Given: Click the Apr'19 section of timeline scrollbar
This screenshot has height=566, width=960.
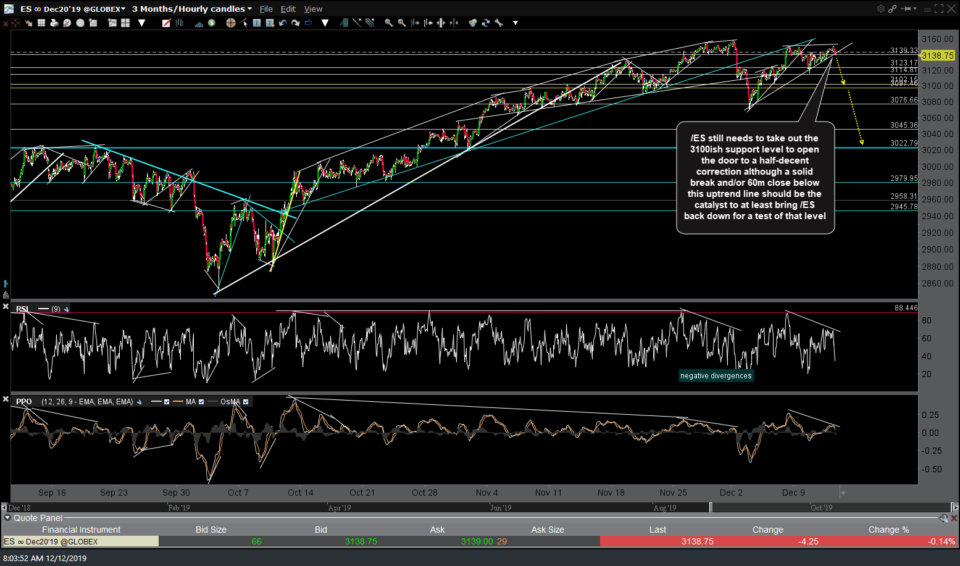Looking at the screenshot, I should [x=339, y=508].
